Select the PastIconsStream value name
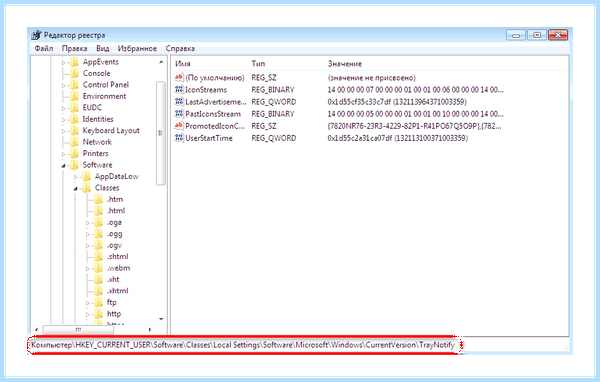The height and width of the screenshot is (382, 600). pyautogui.click(x=213, y=114)
